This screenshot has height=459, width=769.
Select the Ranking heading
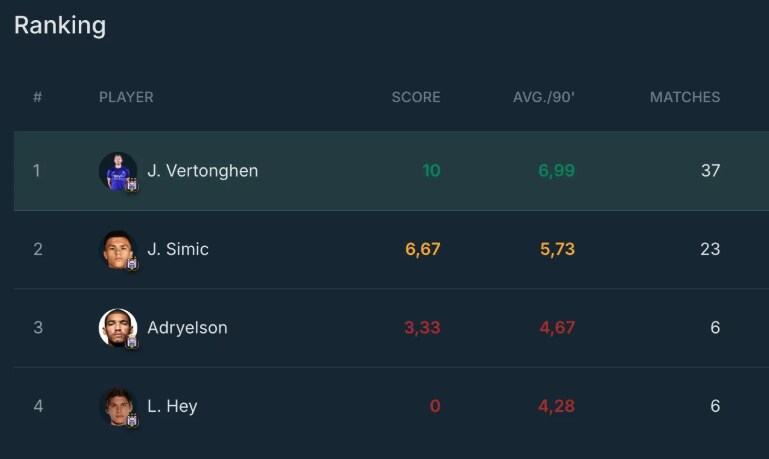pos(60,26)
